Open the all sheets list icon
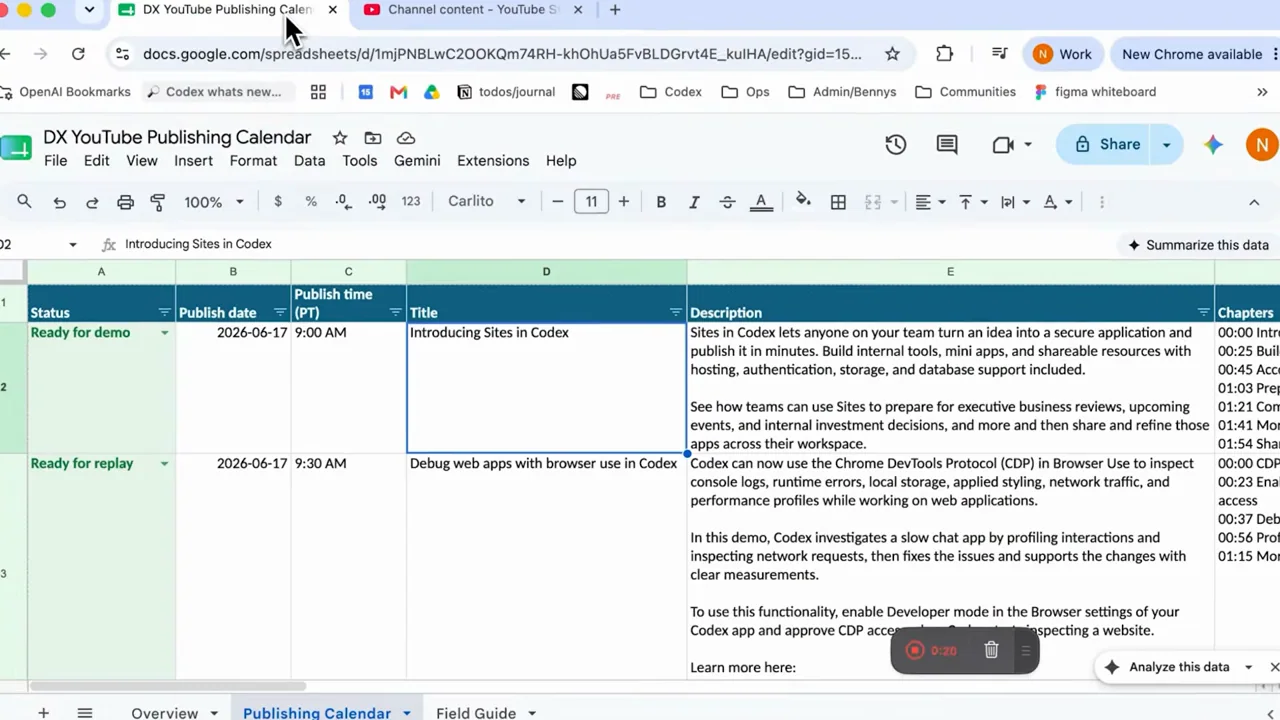1280x720 pixels. [85, 712]
